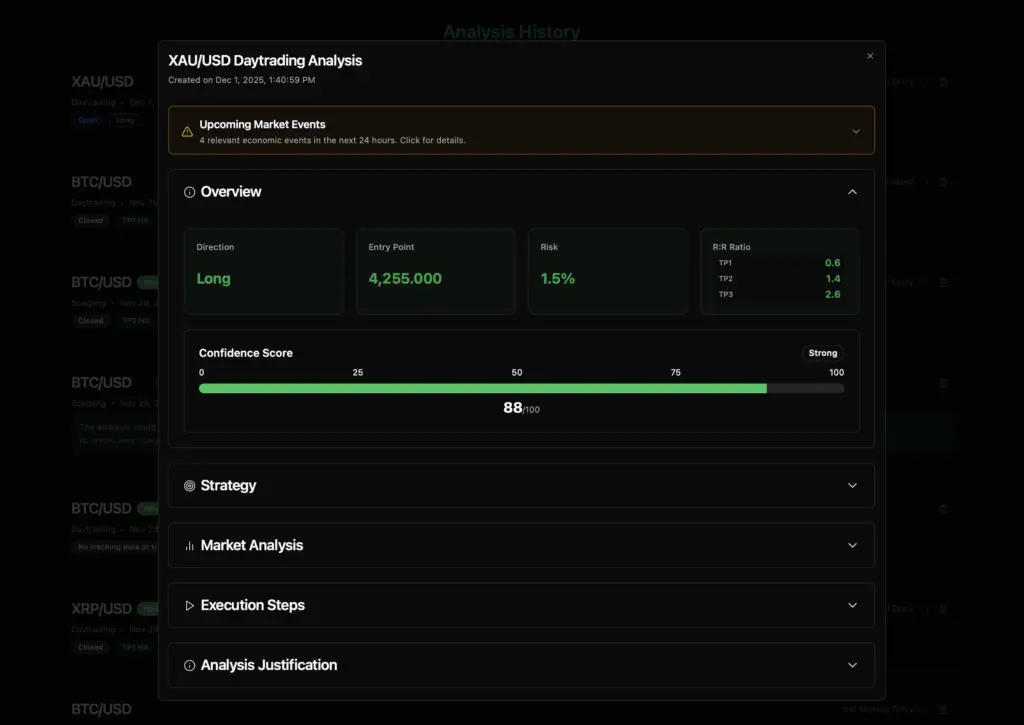
Task: Click the background Analysis History page heading
Action: coord(511,31)
